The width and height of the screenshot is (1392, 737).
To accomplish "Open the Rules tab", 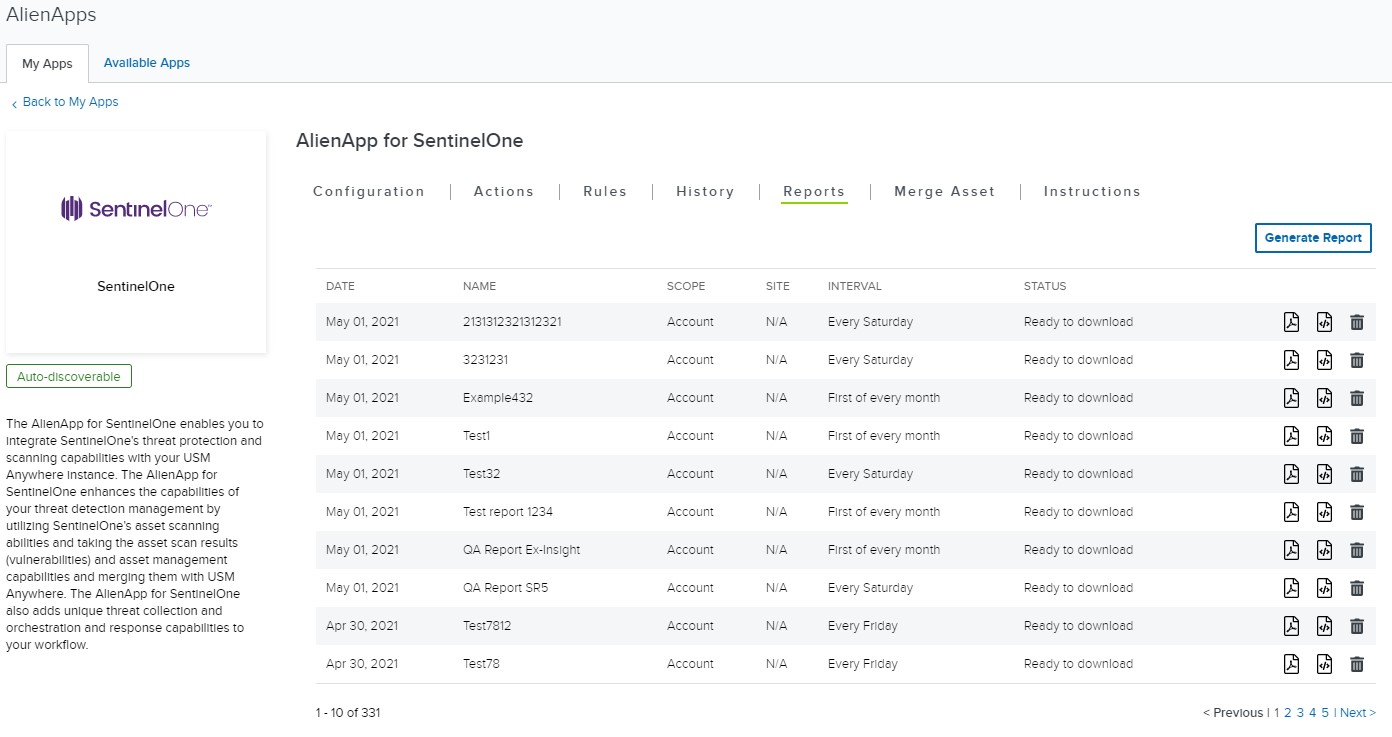I will (605, 191).
